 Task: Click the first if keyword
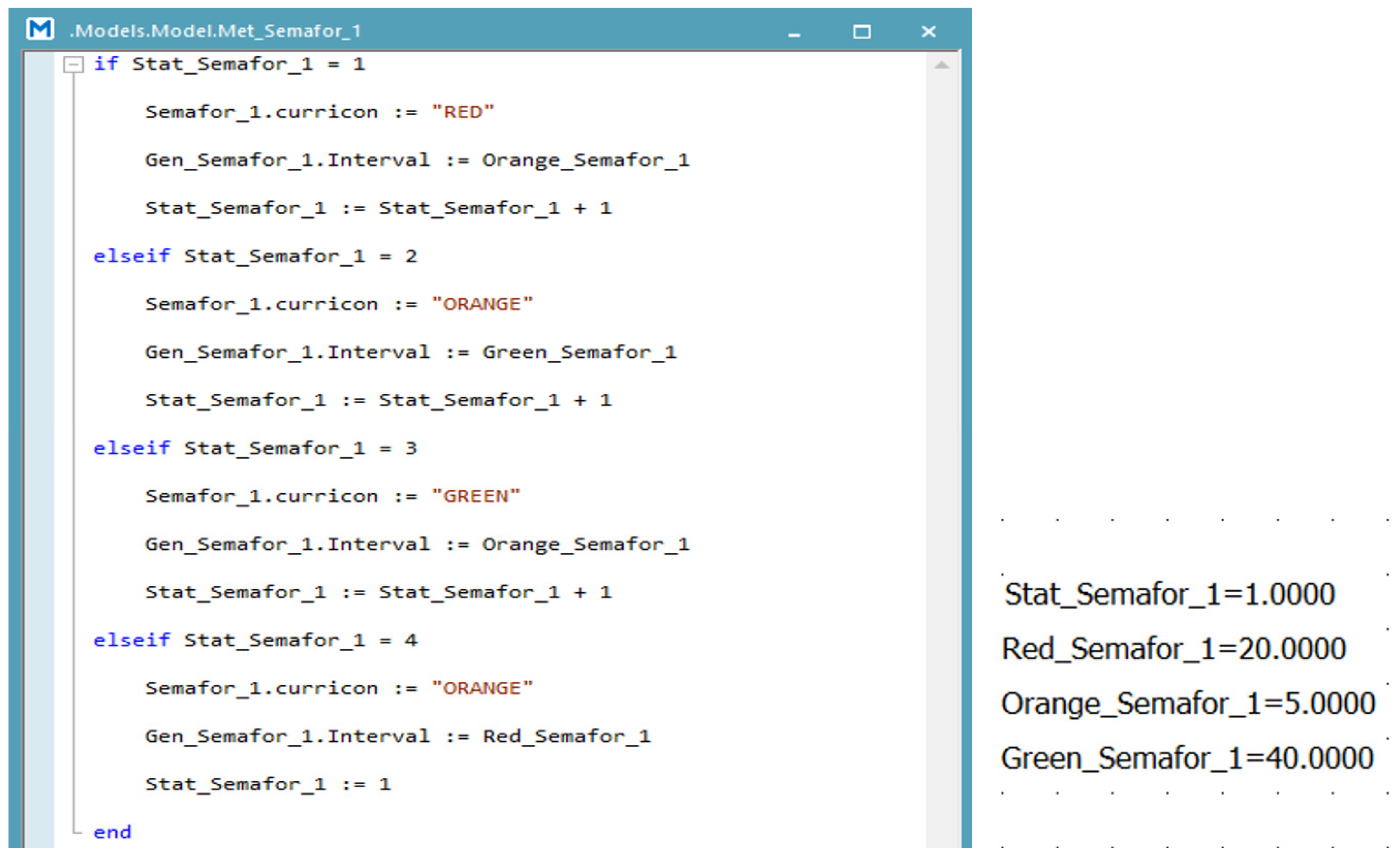click(x=106, y=64)
